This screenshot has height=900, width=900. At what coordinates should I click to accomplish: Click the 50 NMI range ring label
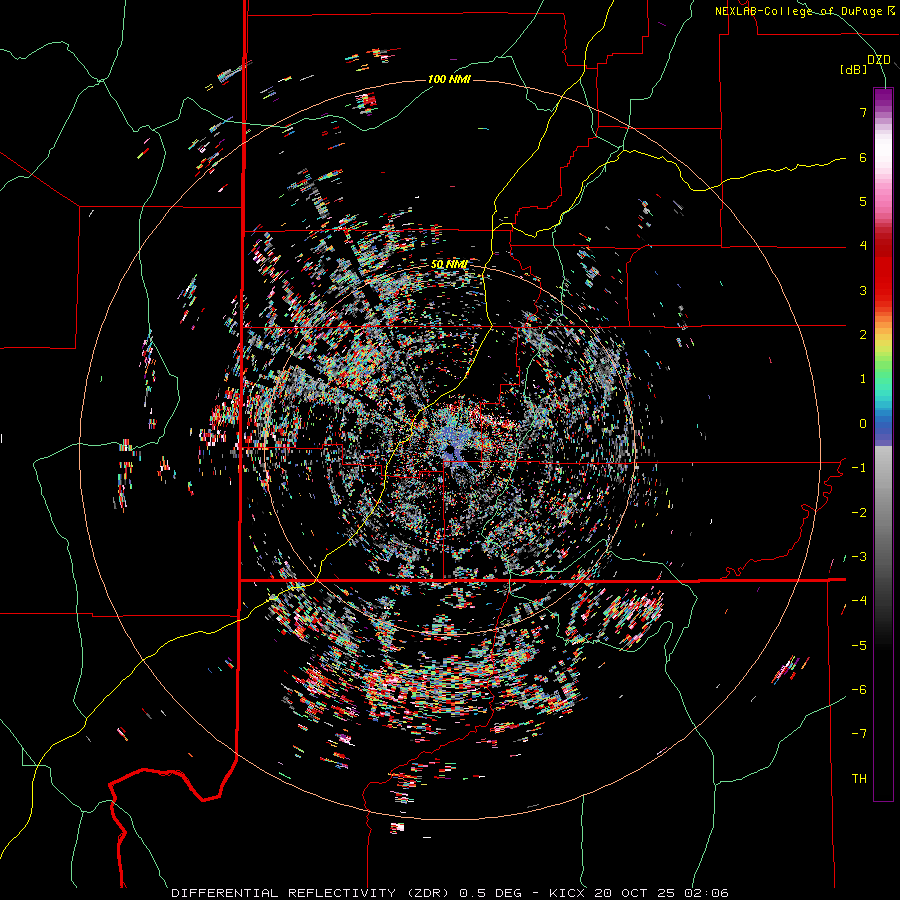click(449, 265)
